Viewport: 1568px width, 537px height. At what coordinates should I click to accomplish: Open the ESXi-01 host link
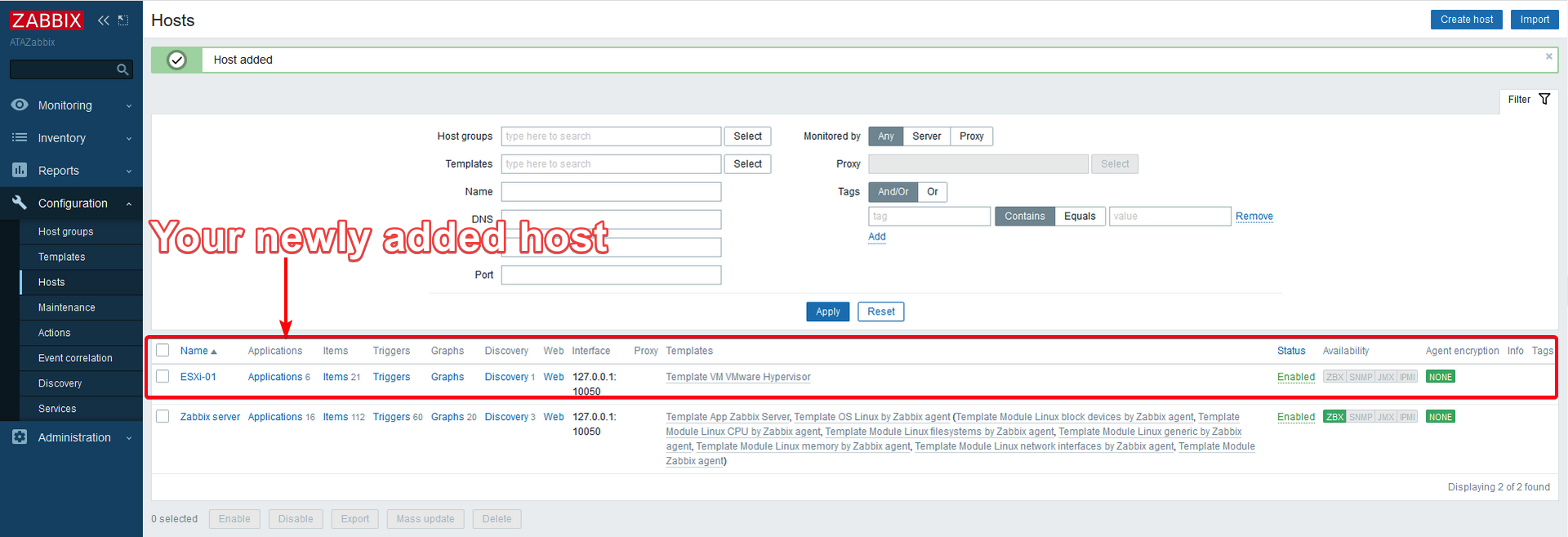[198, 377]
